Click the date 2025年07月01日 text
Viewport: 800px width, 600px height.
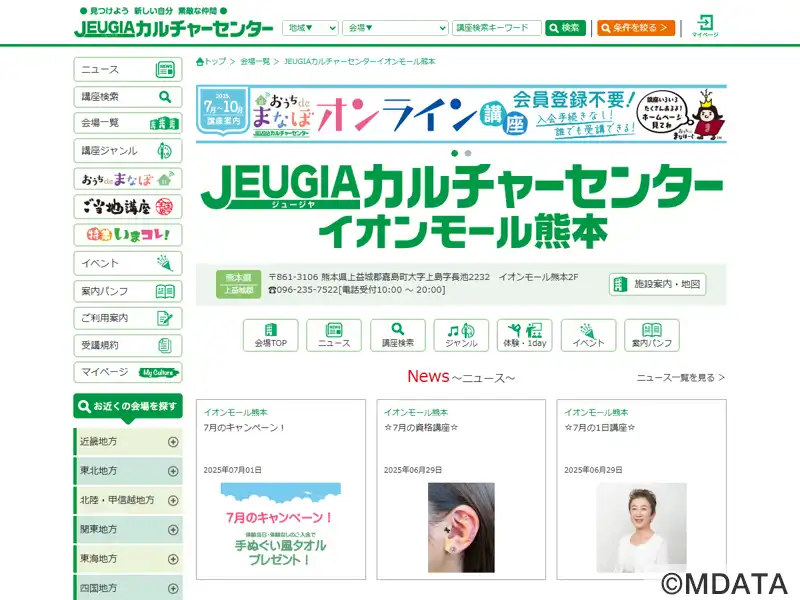pos(233,470)
